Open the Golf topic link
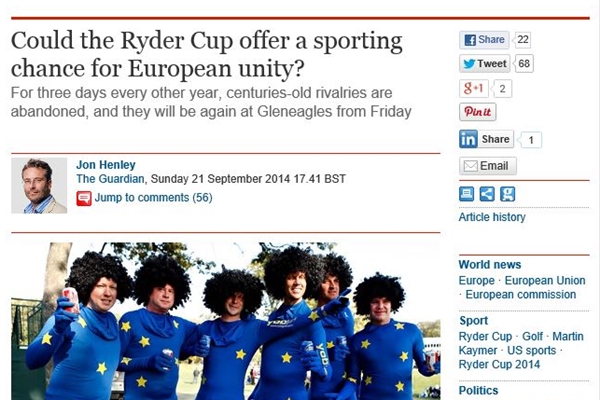This screenshot has width=600, height=400. pos(532,336)
